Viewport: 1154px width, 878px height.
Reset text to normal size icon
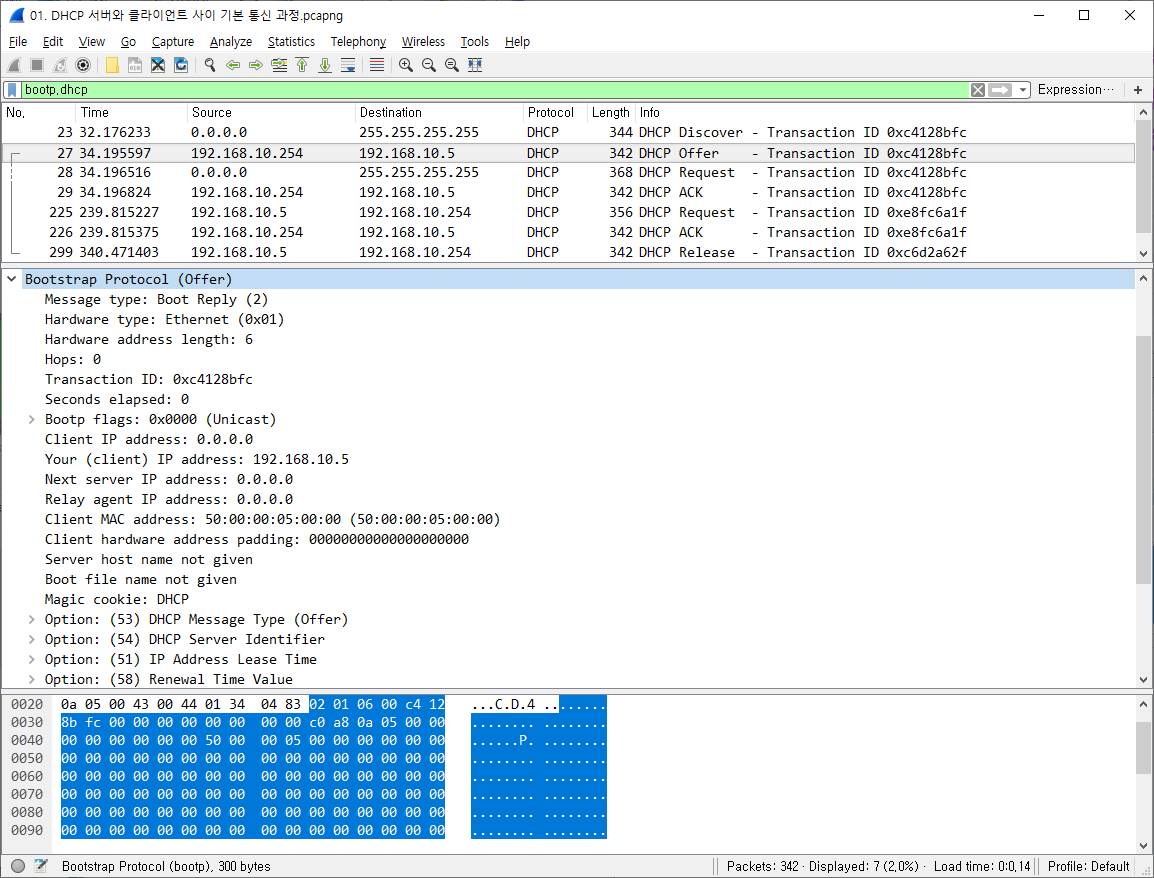(x=452, y=66)
